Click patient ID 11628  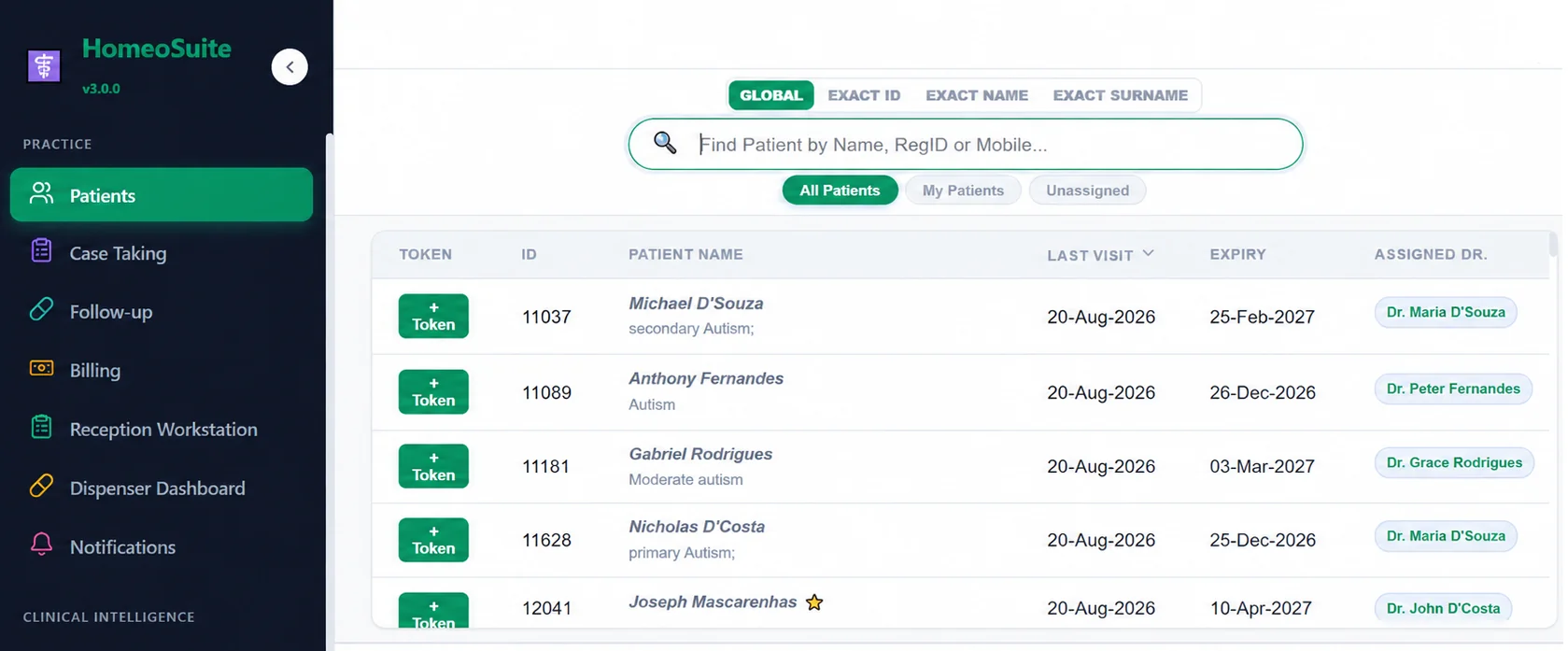[x=546, y=540]
